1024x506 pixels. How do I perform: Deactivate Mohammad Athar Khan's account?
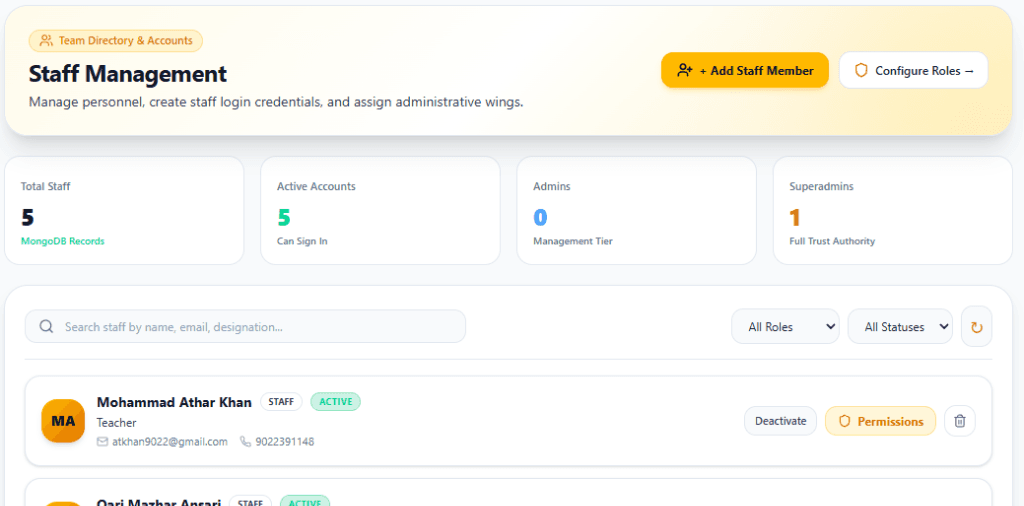pos(780,421)
